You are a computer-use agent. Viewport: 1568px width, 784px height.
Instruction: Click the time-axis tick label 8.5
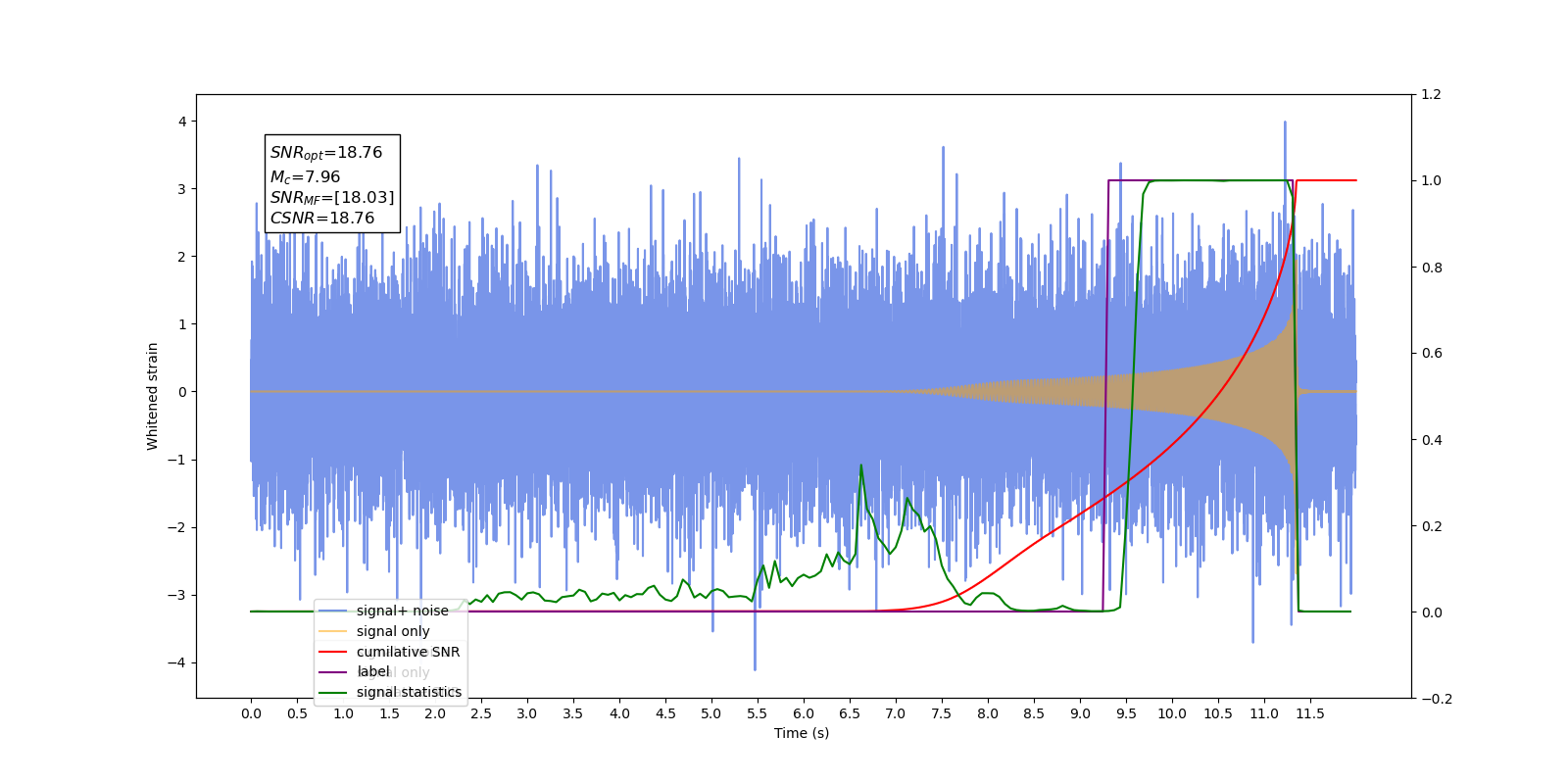1034,713
